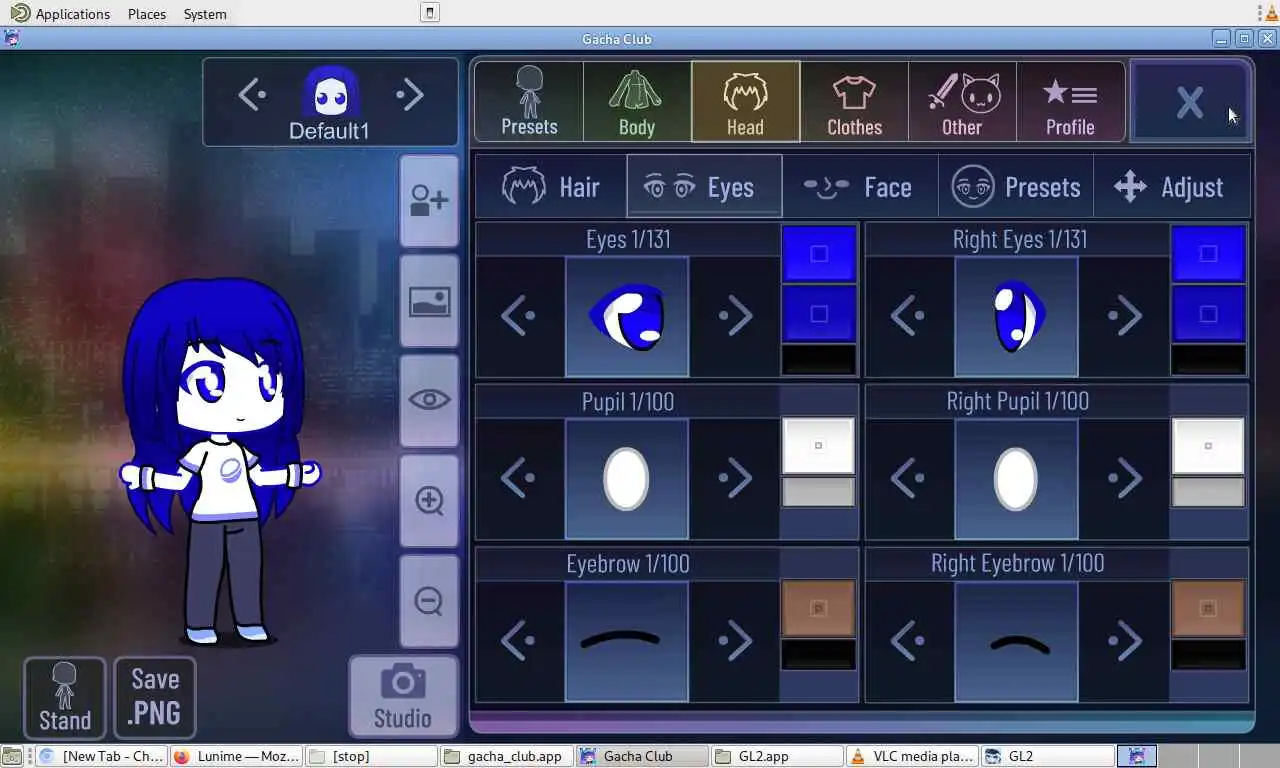The width and height of the screenshot is (1280, 768).
Task: Open the Adjust sub-tab
Action: pyautogui.click(x=1172, y=187)
